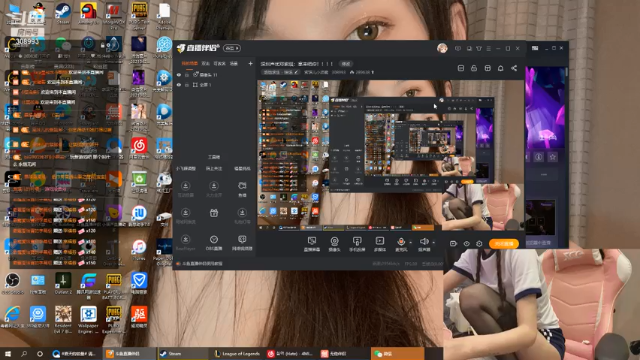Screen dimensions: 640x360
Task: Click the camera-shaped tool in tools grid top row
Action: point(242,186)
